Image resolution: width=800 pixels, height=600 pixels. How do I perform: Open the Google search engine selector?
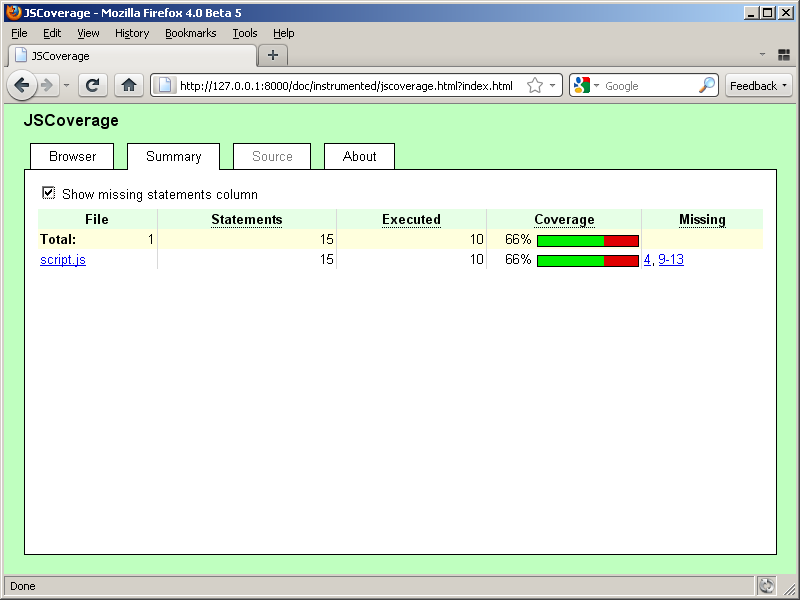(x=585, y=85)
